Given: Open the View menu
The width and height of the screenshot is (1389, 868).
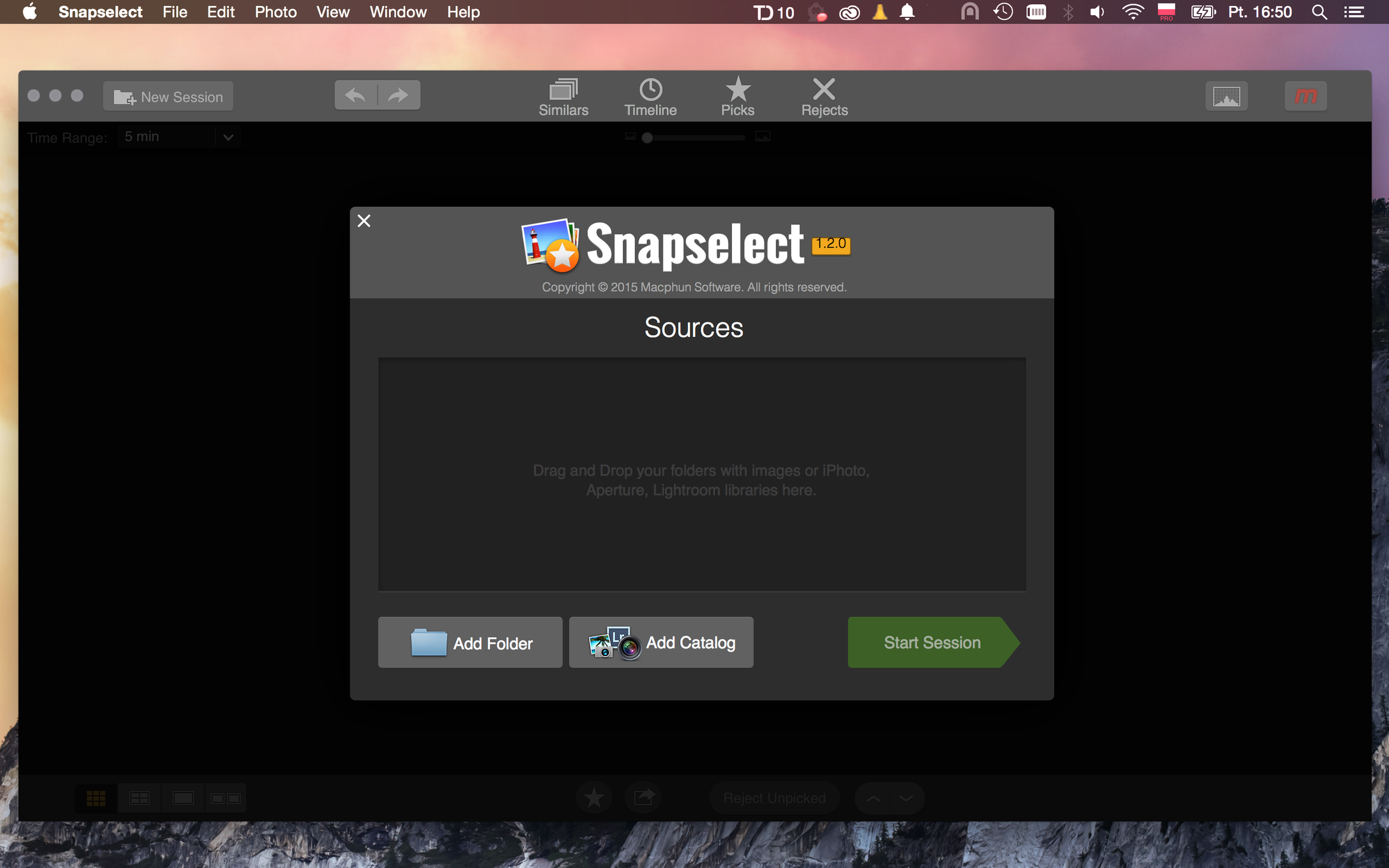Looking at the screenshot, I should pos(333,12).
